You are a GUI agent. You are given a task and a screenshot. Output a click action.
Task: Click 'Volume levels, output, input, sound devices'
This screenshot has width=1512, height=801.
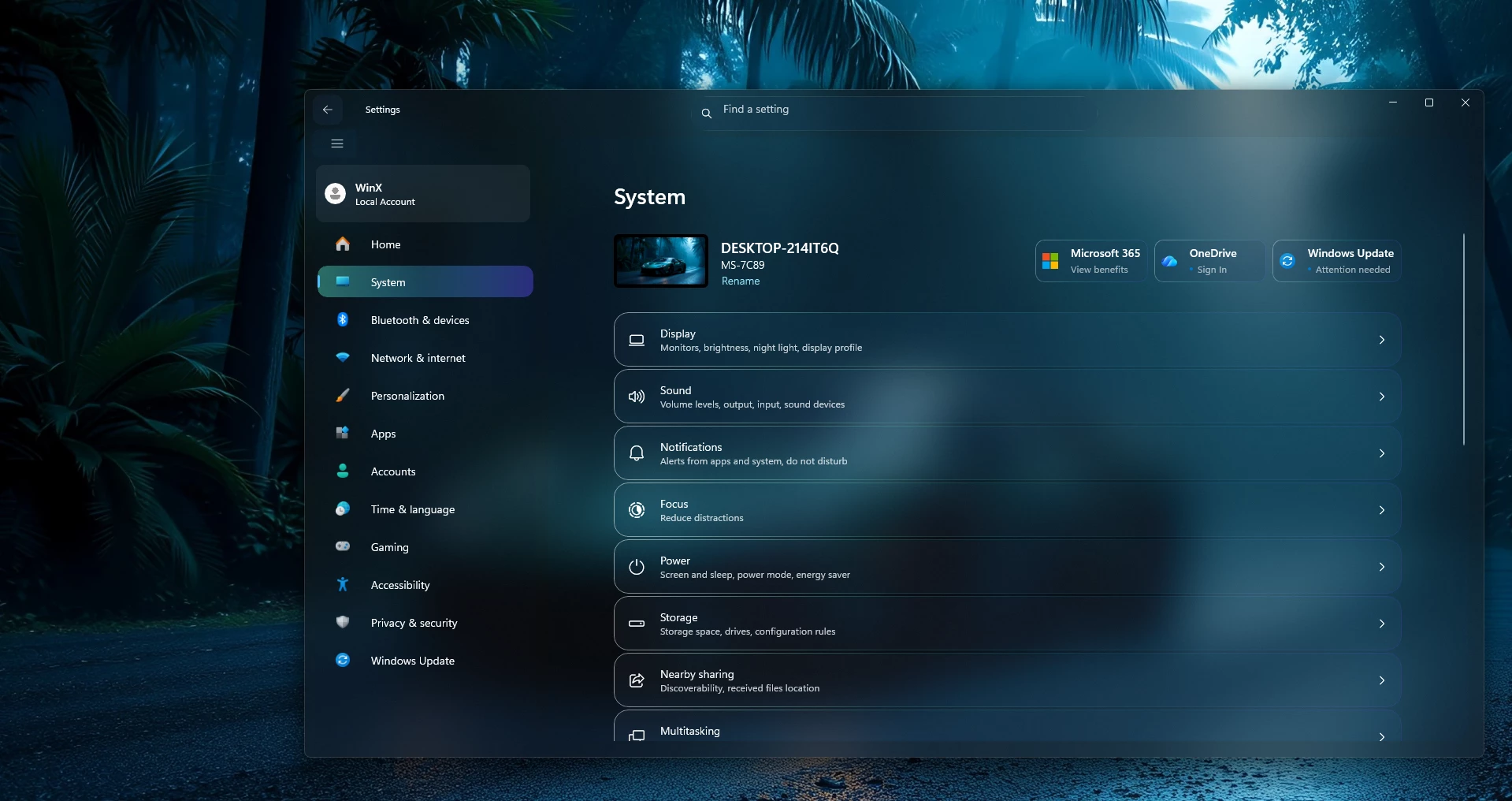click(x=752, y=404)
